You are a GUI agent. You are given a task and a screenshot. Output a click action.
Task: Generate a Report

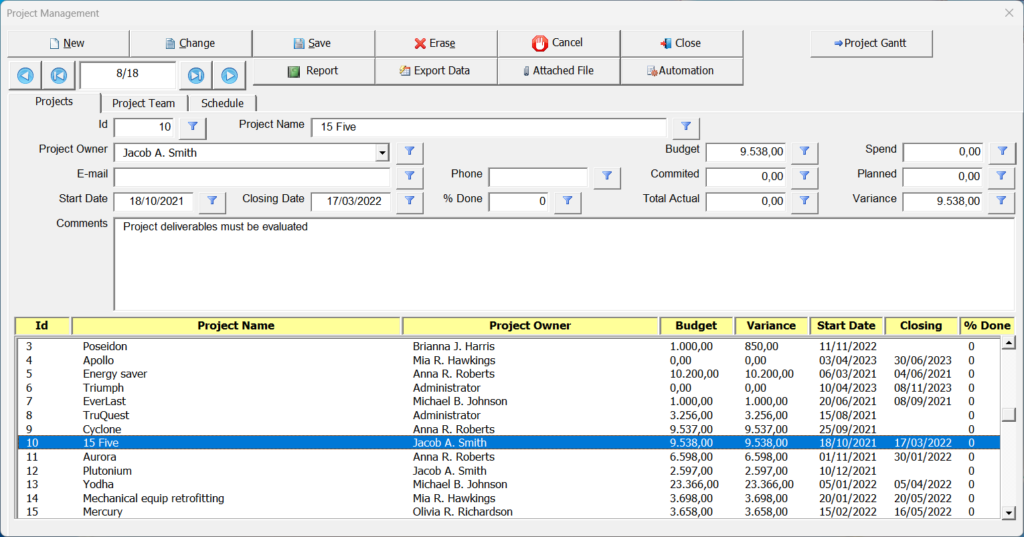[x=313, y=71]
